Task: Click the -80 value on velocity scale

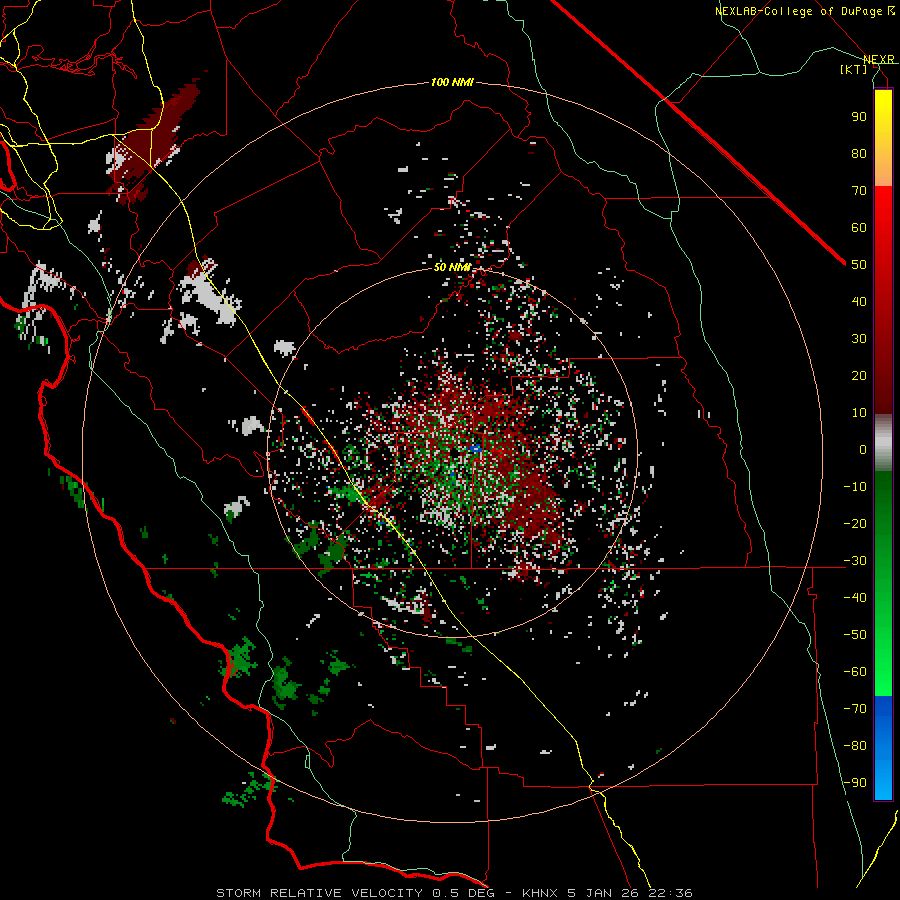Action: tap(855, 746)
